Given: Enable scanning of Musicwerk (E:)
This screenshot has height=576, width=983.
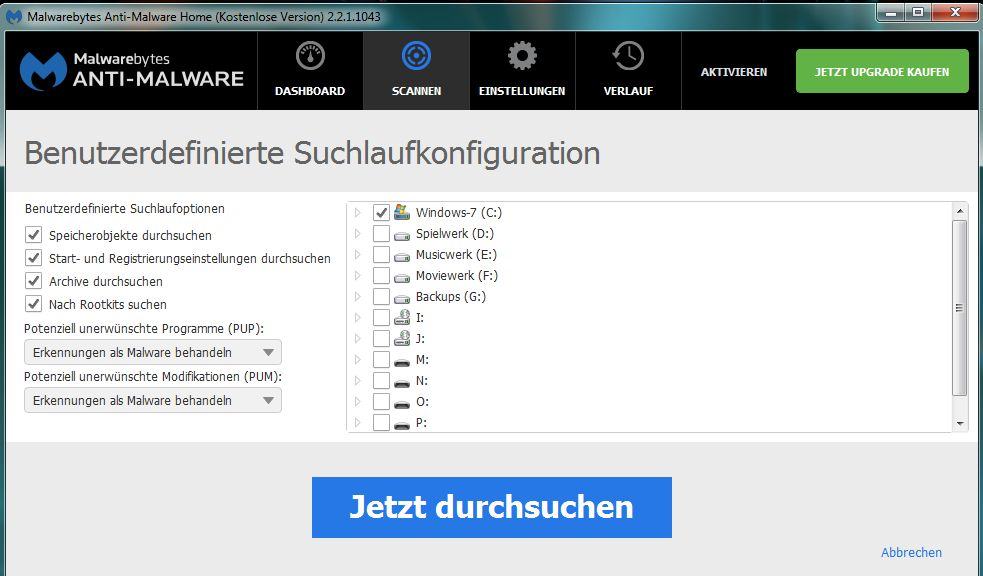Looking at the screenshot, I should (x=381, y=254).
